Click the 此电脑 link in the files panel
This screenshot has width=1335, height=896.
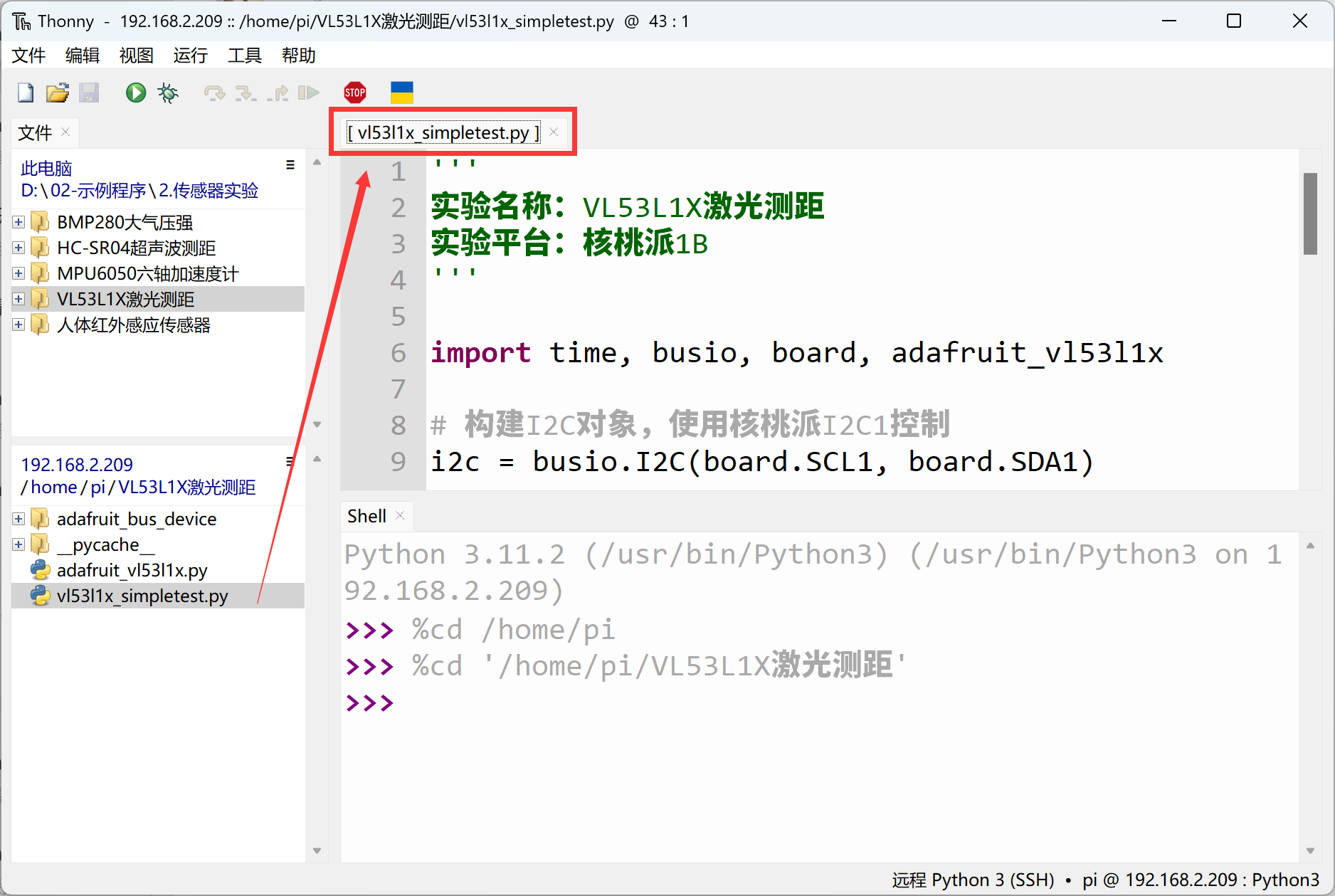click(x=46, y=169)
